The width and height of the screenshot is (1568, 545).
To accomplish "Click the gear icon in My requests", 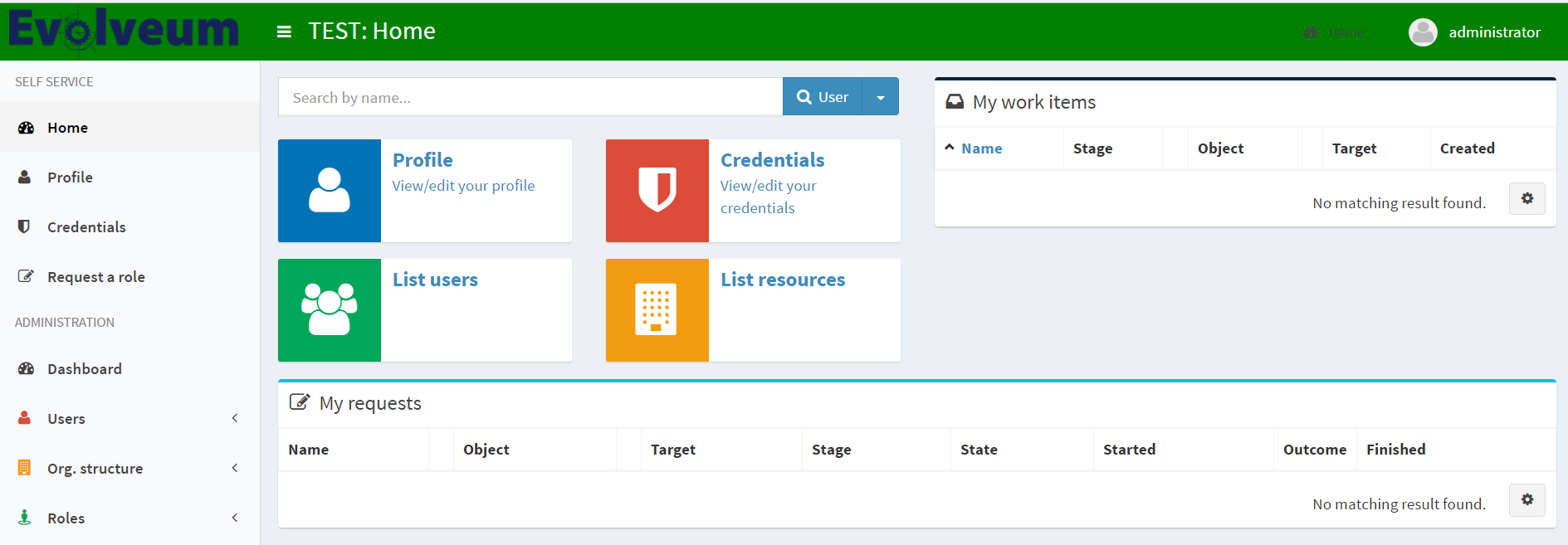I will [x=1526, y=500].
